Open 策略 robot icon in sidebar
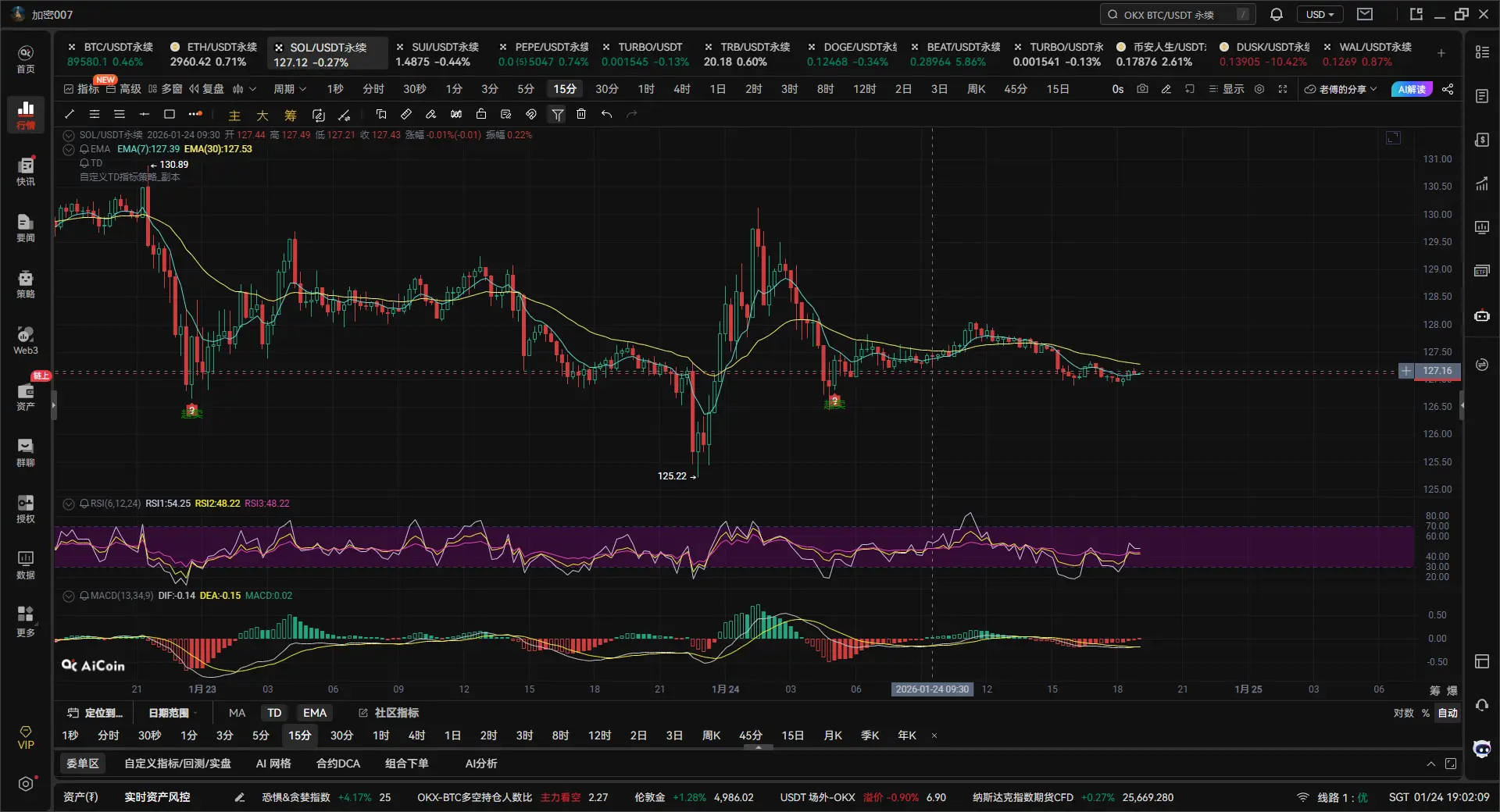This screenshot has height=812, width=1500. pos(25,283)
